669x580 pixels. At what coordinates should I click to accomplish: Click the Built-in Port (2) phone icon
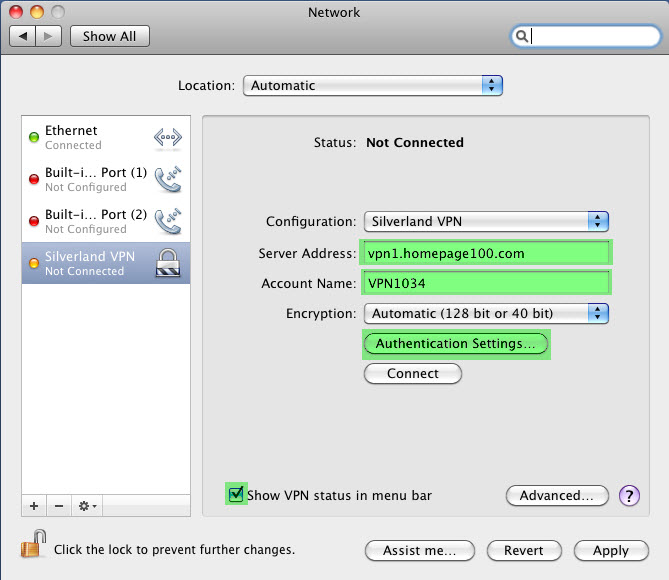[x=168, y=221]
